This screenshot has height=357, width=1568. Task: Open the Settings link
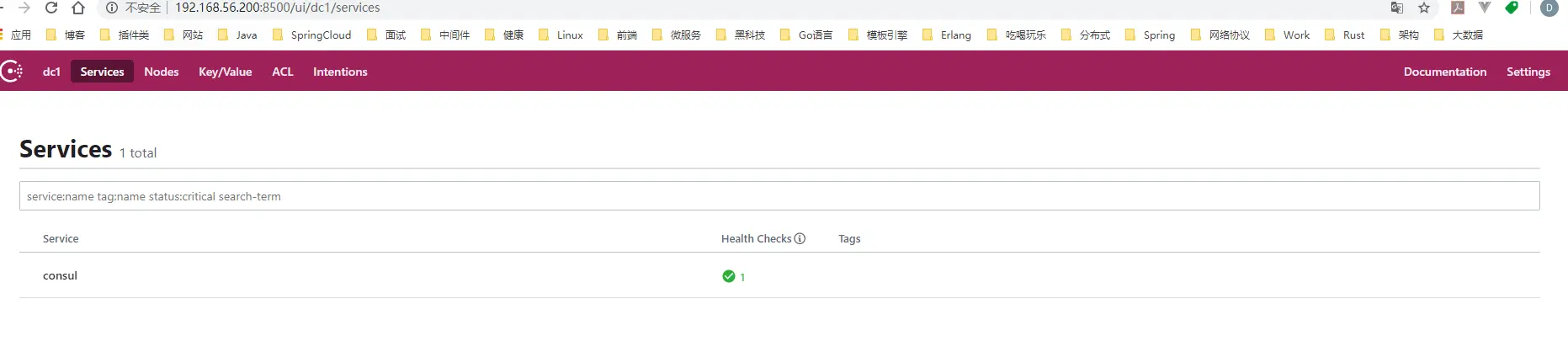point(1528,72)
